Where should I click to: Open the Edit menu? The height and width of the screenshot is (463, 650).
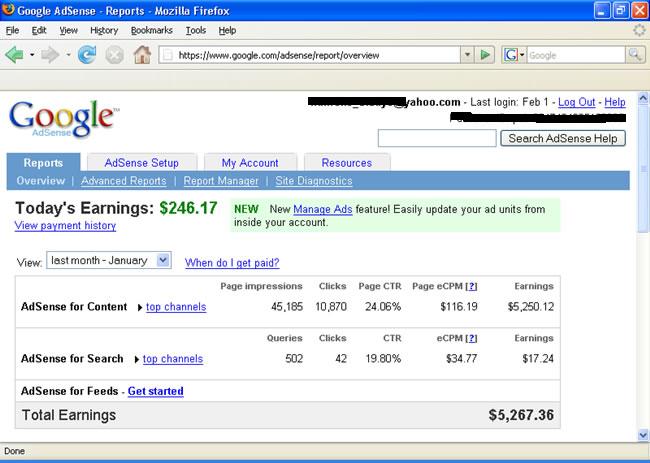click(39, 30)
